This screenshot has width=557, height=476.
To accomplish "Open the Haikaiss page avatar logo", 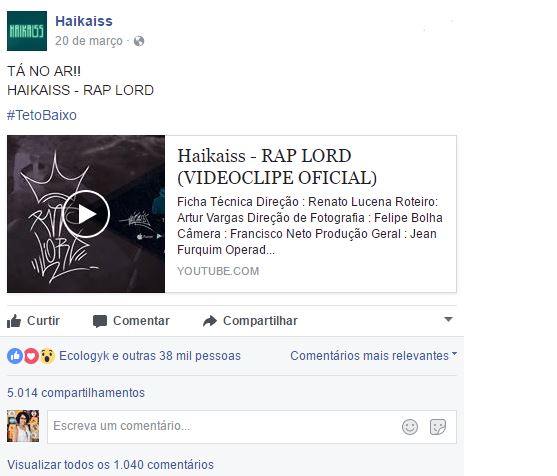I will pyautogui.click(x=27, y=31).
